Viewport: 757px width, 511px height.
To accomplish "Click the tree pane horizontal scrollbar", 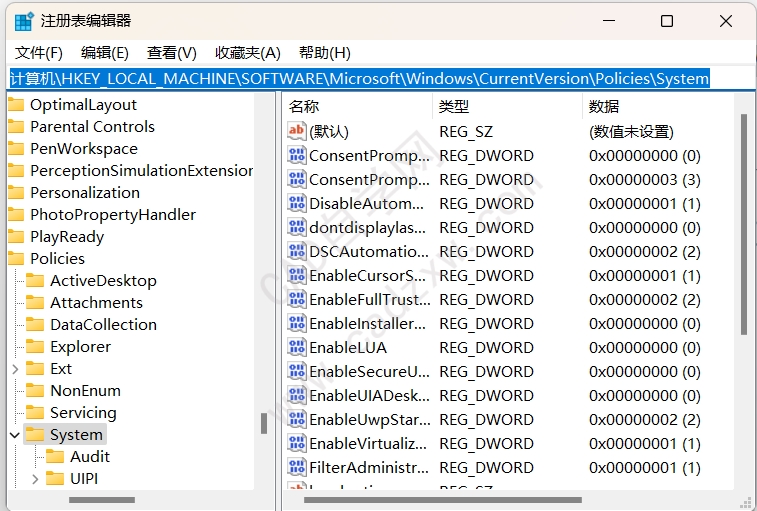I will click(102, 500).
